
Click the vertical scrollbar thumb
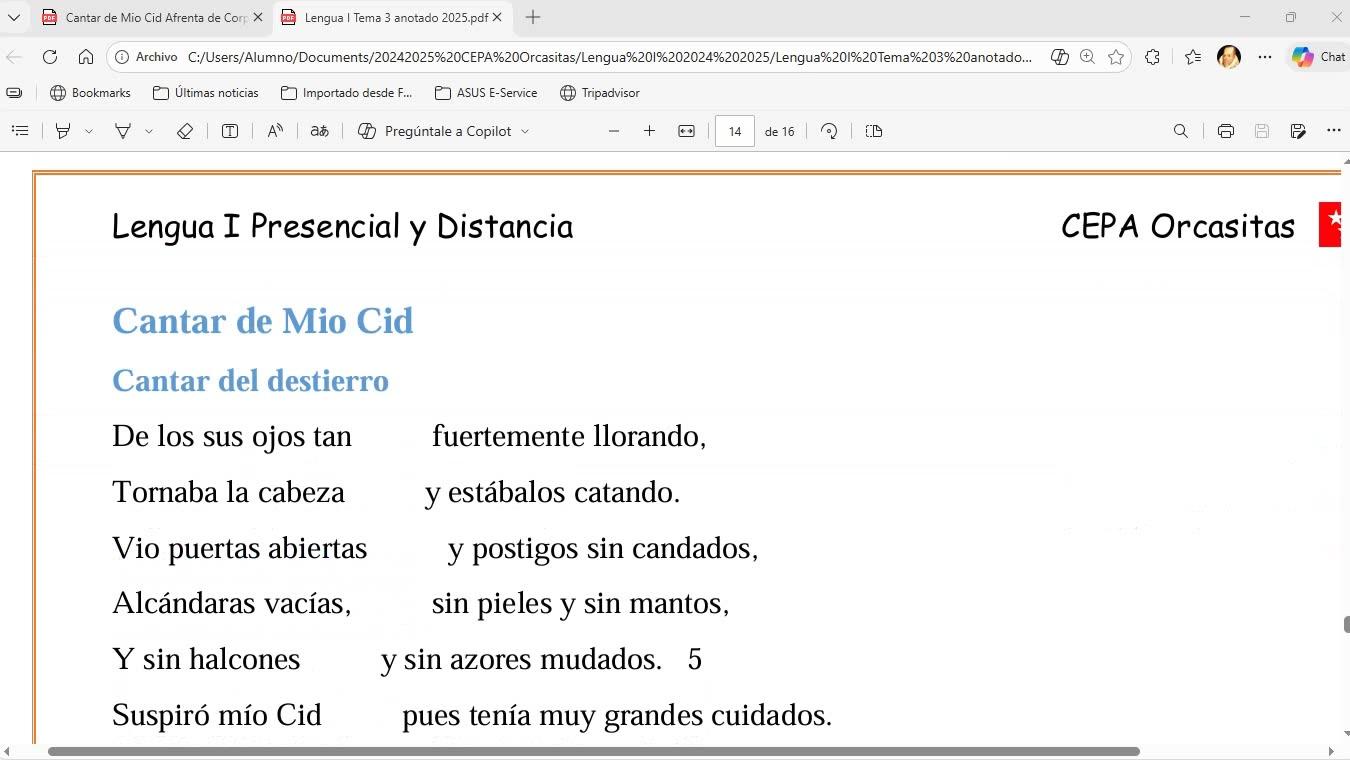pyautogui.click(x=1346, y=625)
